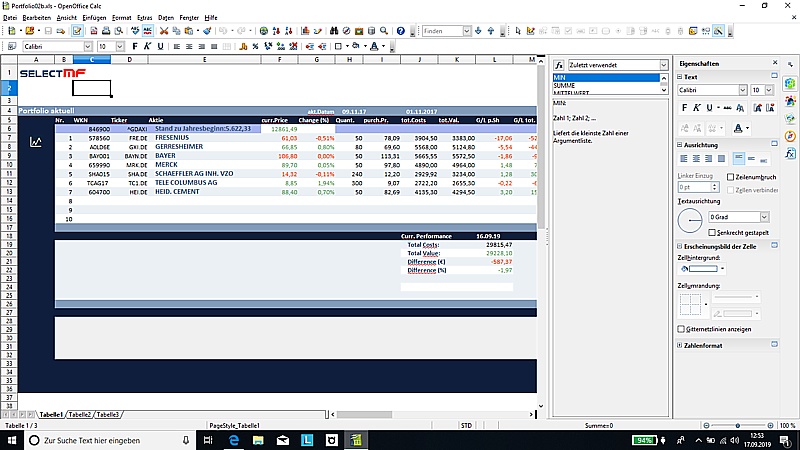Close the Eigenschaften panel
This screenshot has height=450, width=800.
pyautogui.click(x=775, y=63)
